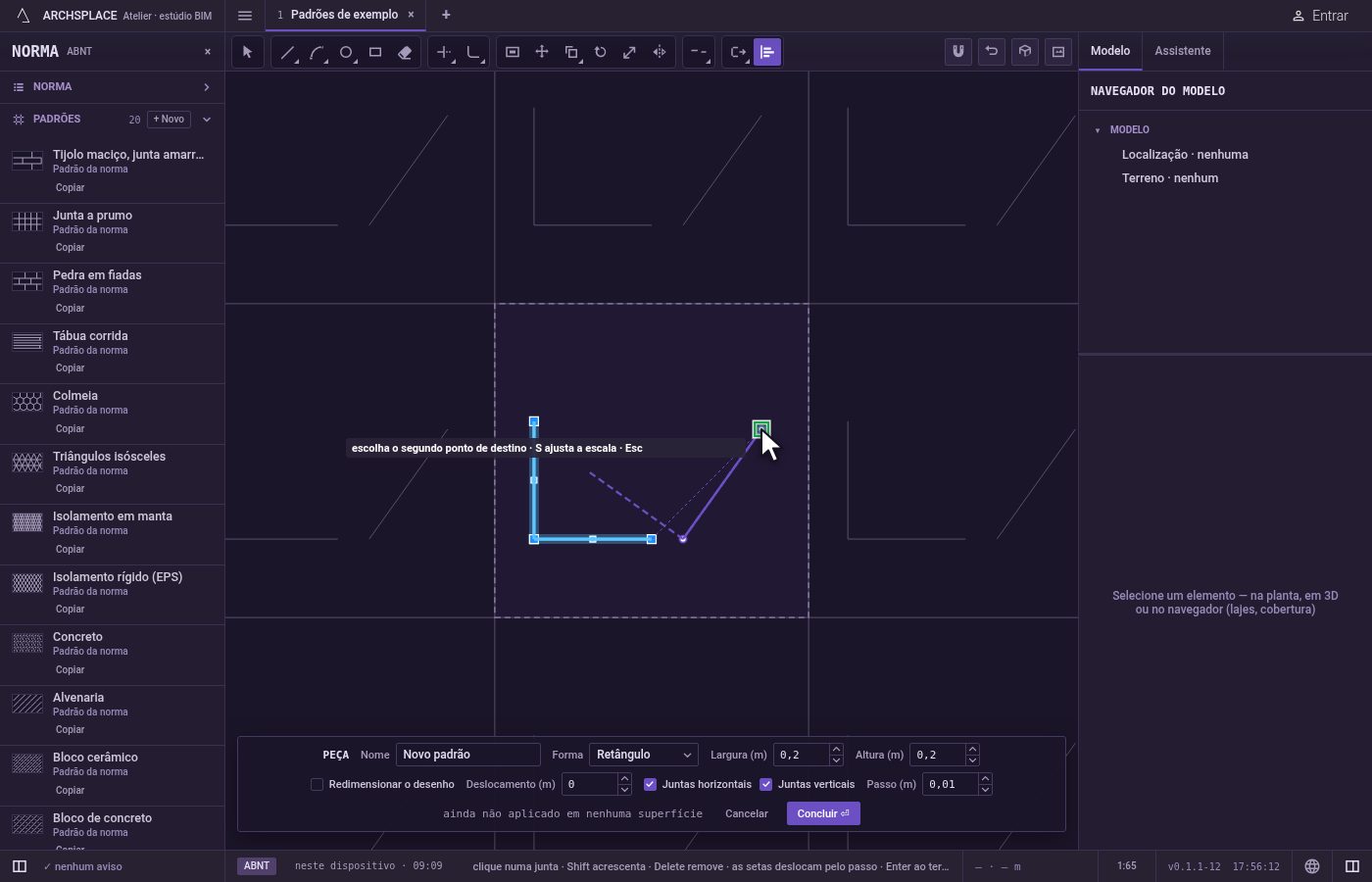Copy the Colmeia pattern
This screenshot has height=882, width=1372.
(70, 429)
